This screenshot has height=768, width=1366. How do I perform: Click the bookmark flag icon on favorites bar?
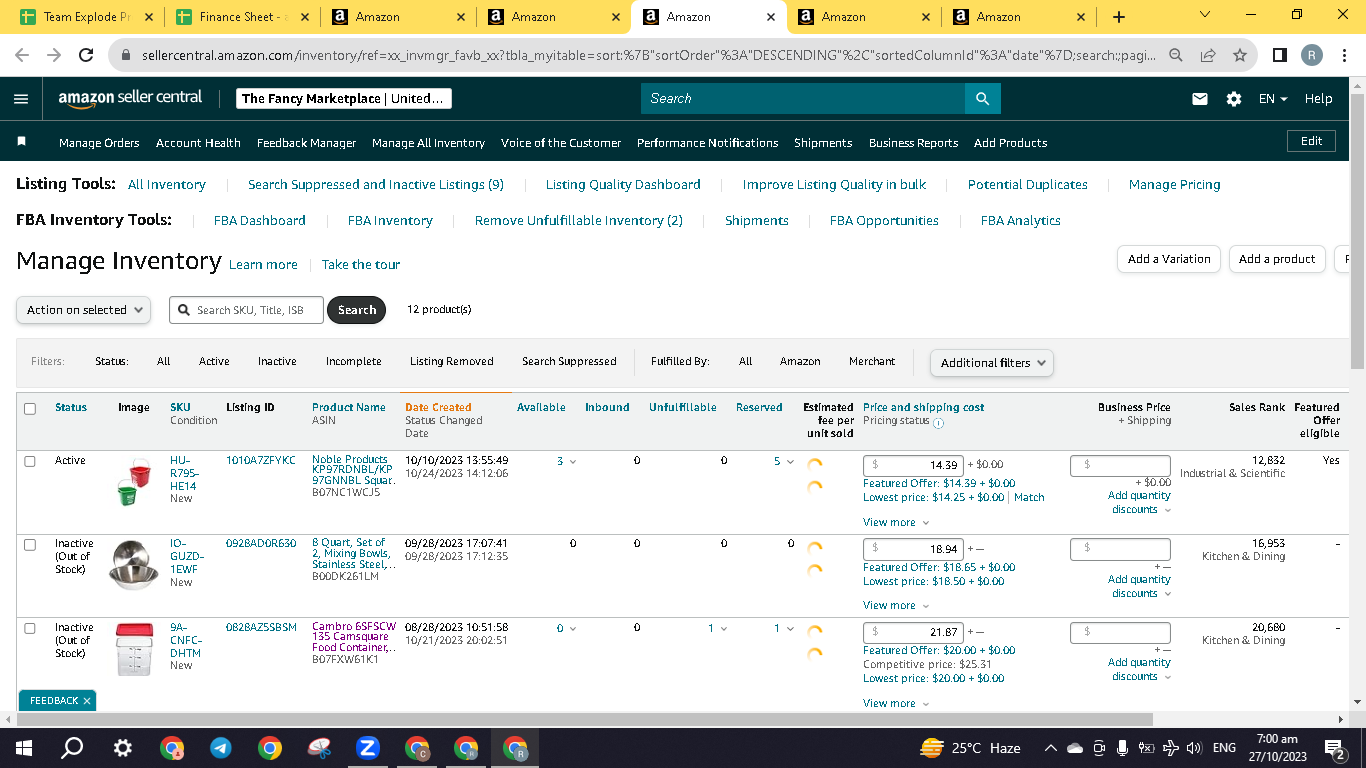(x=22, y=142)
